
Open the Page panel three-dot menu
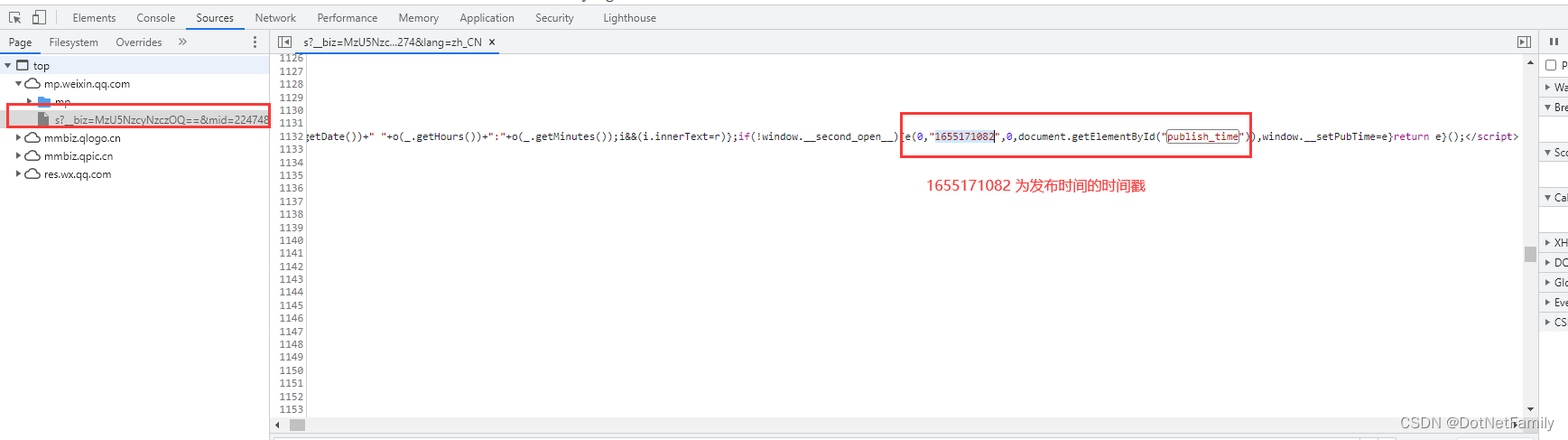(255, 42)
